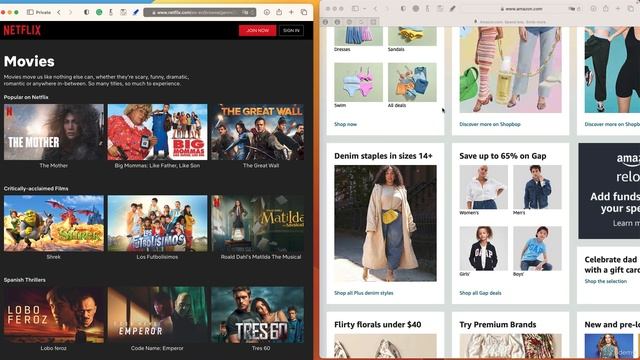The height and width of the screenshot is (360, 640).
Task: Go back in the Amazon Safari window
Action: [x=375, y=9]
